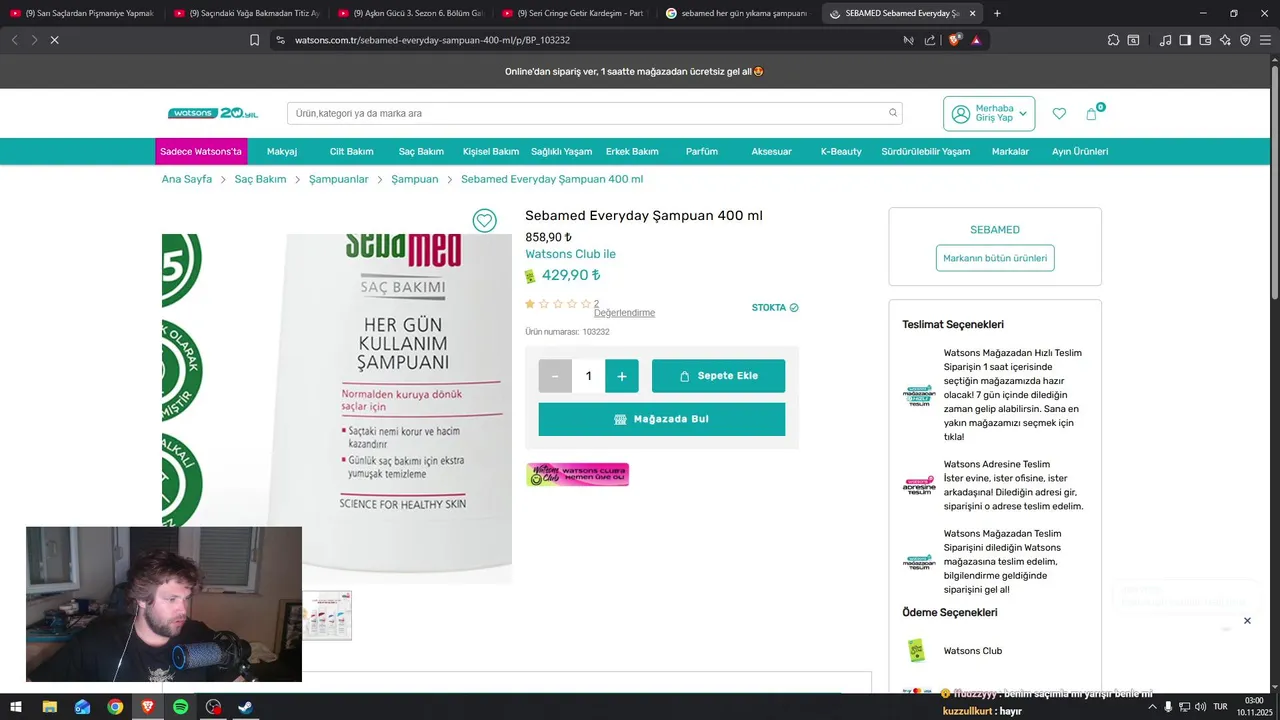Open the Merhaba Giriş Yap account dropdown
This screenshot has height=720, width=1280.
989,114
